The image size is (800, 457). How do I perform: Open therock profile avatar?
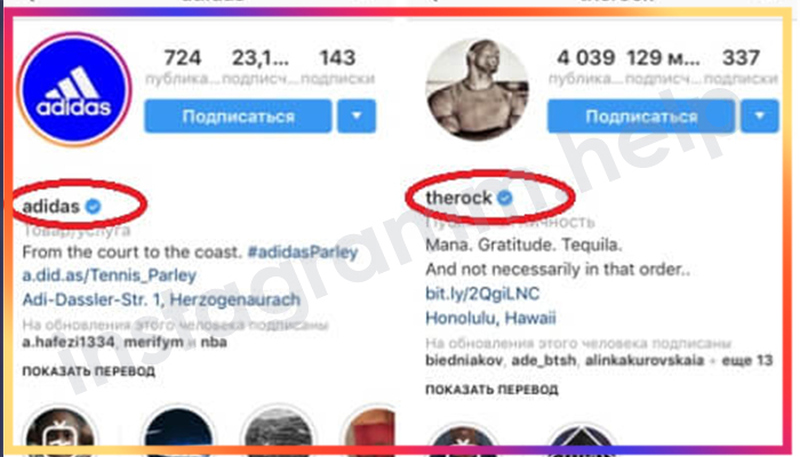pyautogui.click(x=477, y=89)
